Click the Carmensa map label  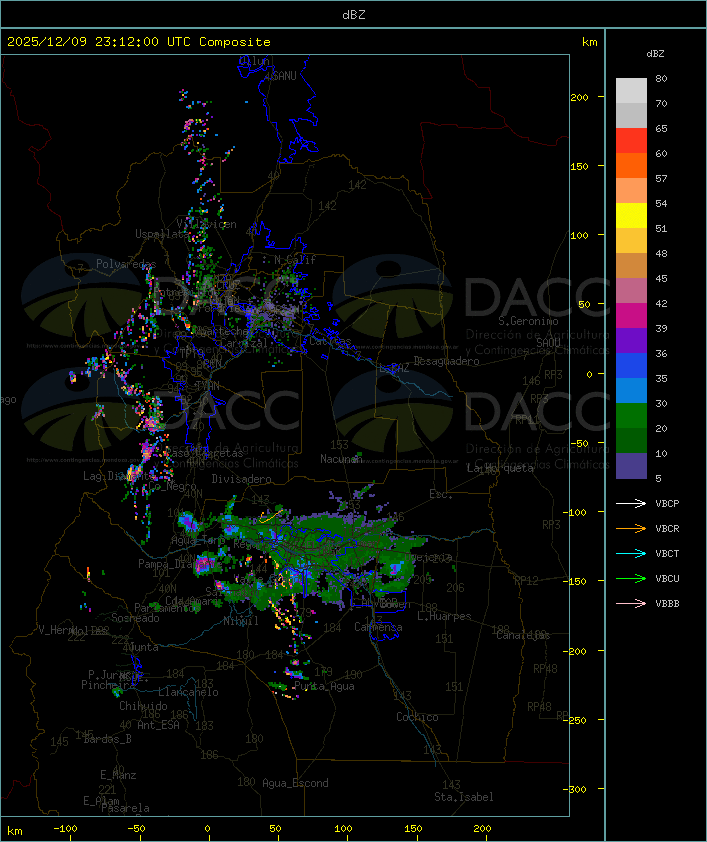click(378, 627)
